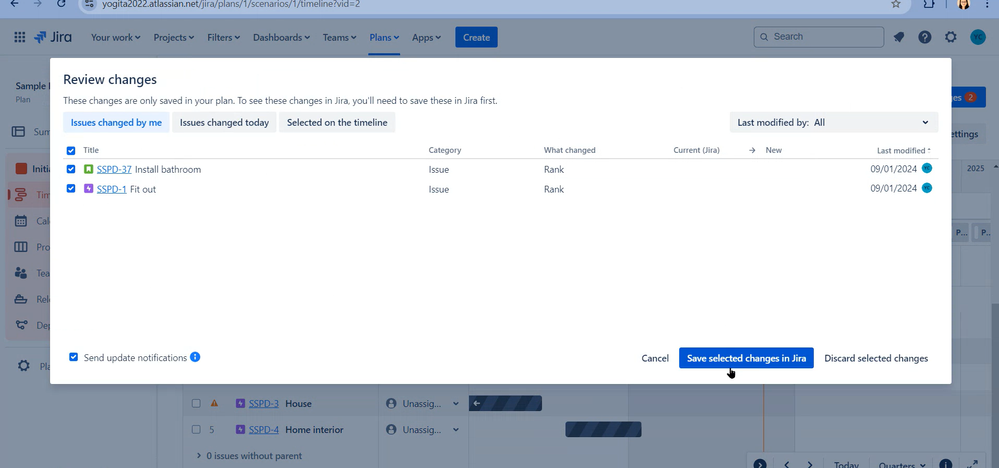Open the YC profile avatar menu
This screenshot has width=999, height=468.
click(x=977, y=37)
